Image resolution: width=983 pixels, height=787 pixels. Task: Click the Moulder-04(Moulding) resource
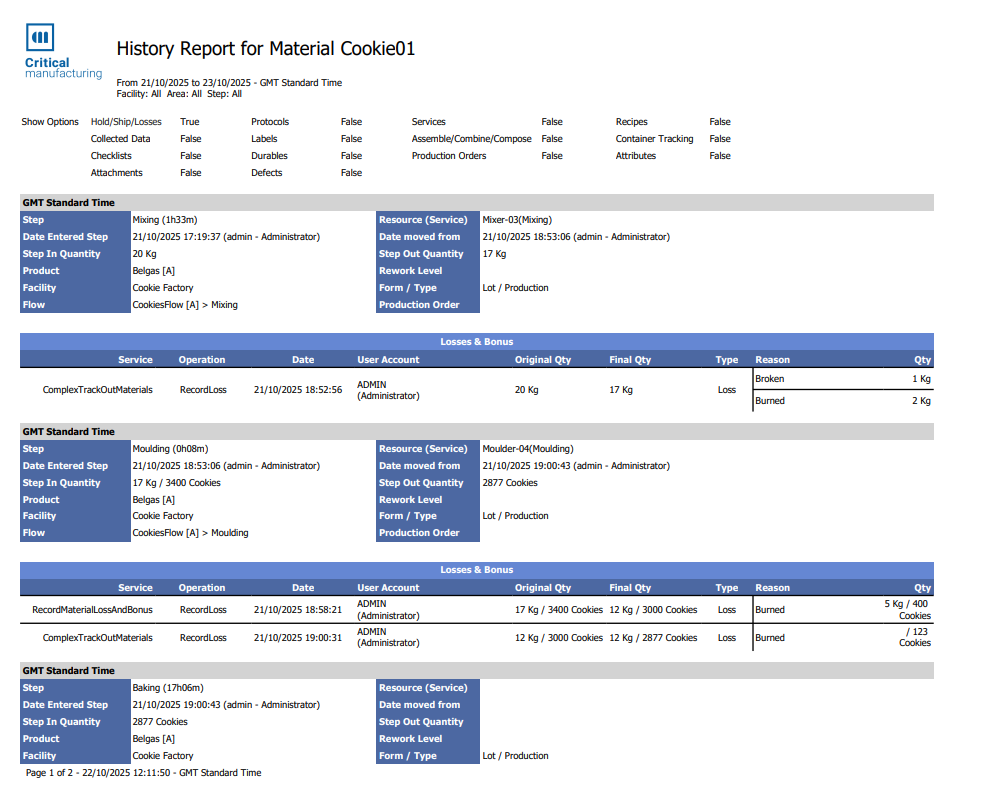click(x=526, y=448)
